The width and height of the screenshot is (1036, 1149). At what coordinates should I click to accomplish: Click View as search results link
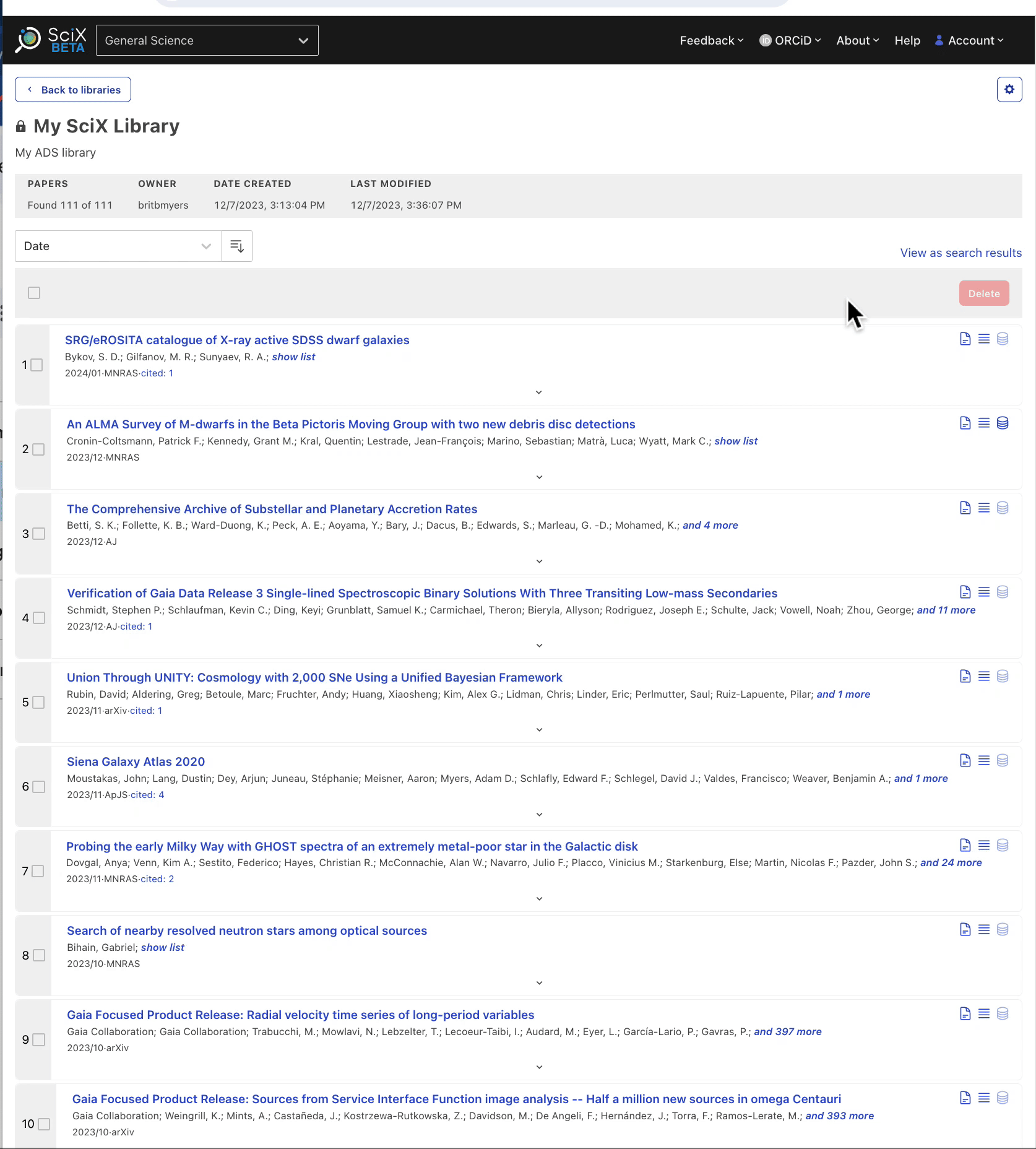coord(960,253)
